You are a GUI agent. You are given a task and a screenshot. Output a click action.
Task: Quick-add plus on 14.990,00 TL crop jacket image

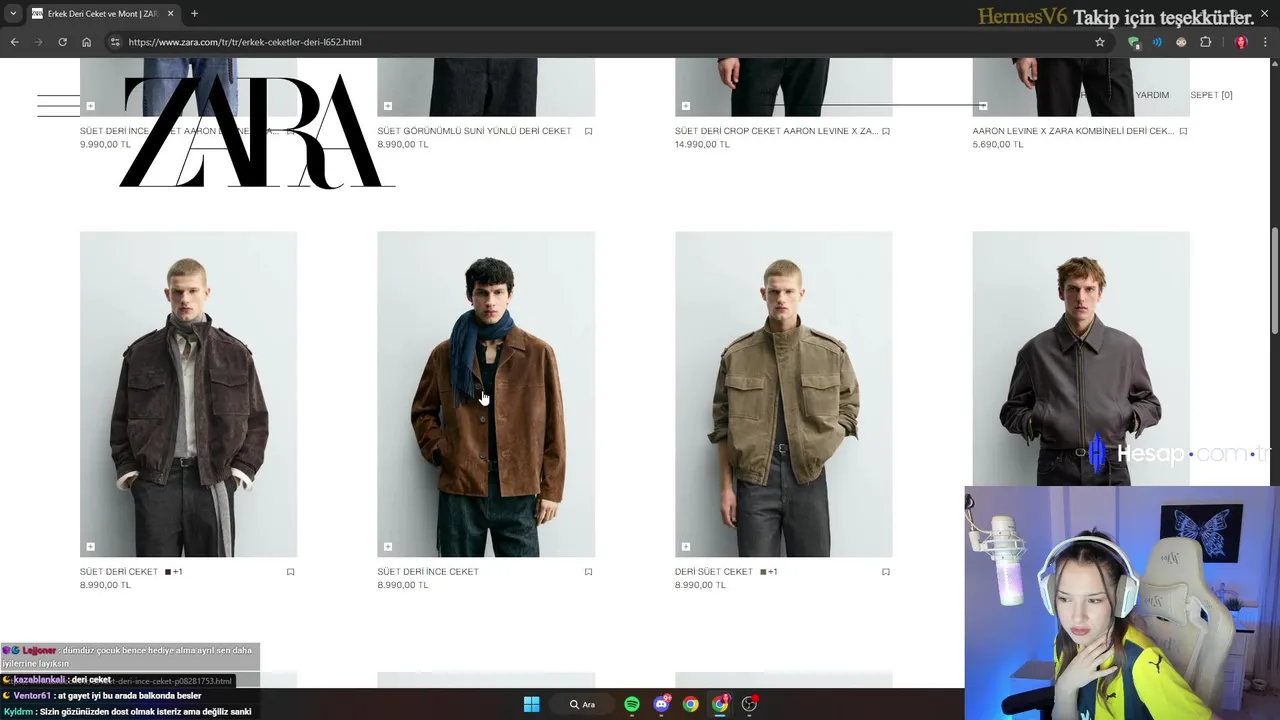(x=686, y=106)
